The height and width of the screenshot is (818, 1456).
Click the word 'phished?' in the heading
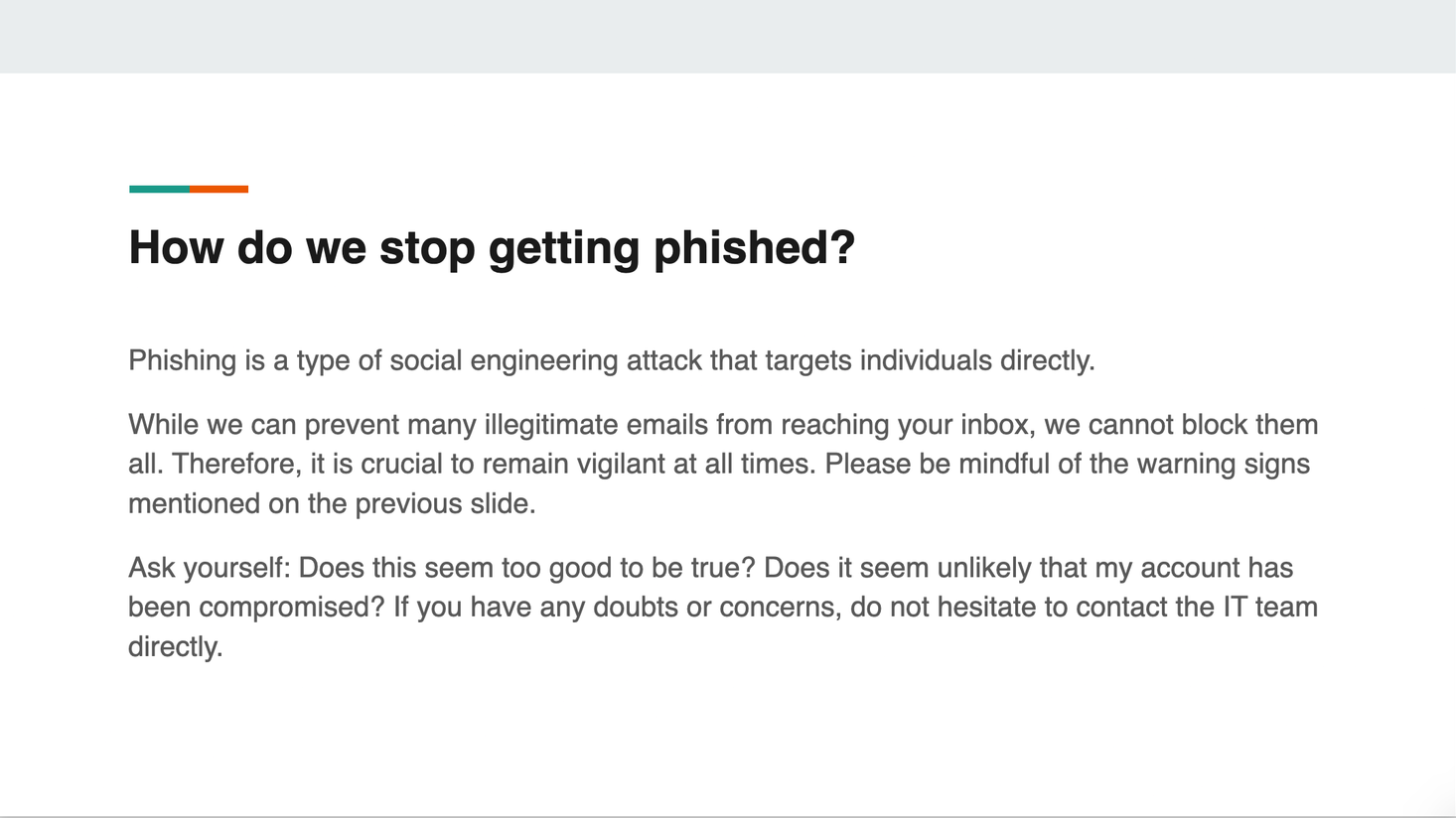754,247
